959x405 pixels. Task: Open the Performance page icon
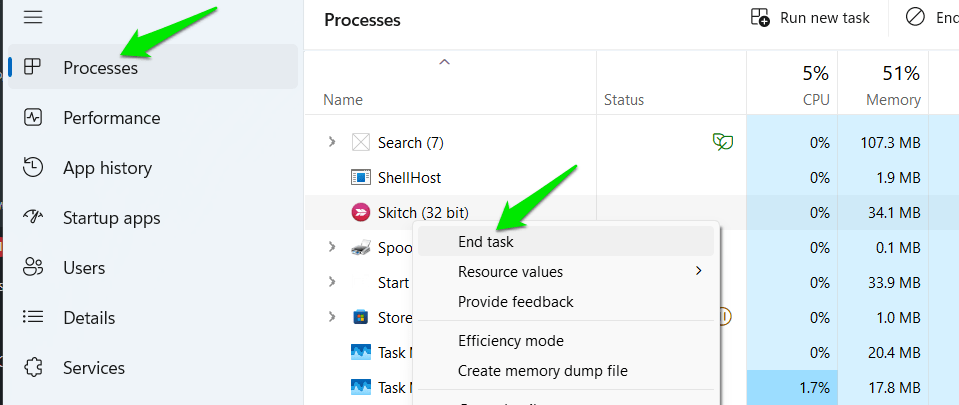click(33, 117)
